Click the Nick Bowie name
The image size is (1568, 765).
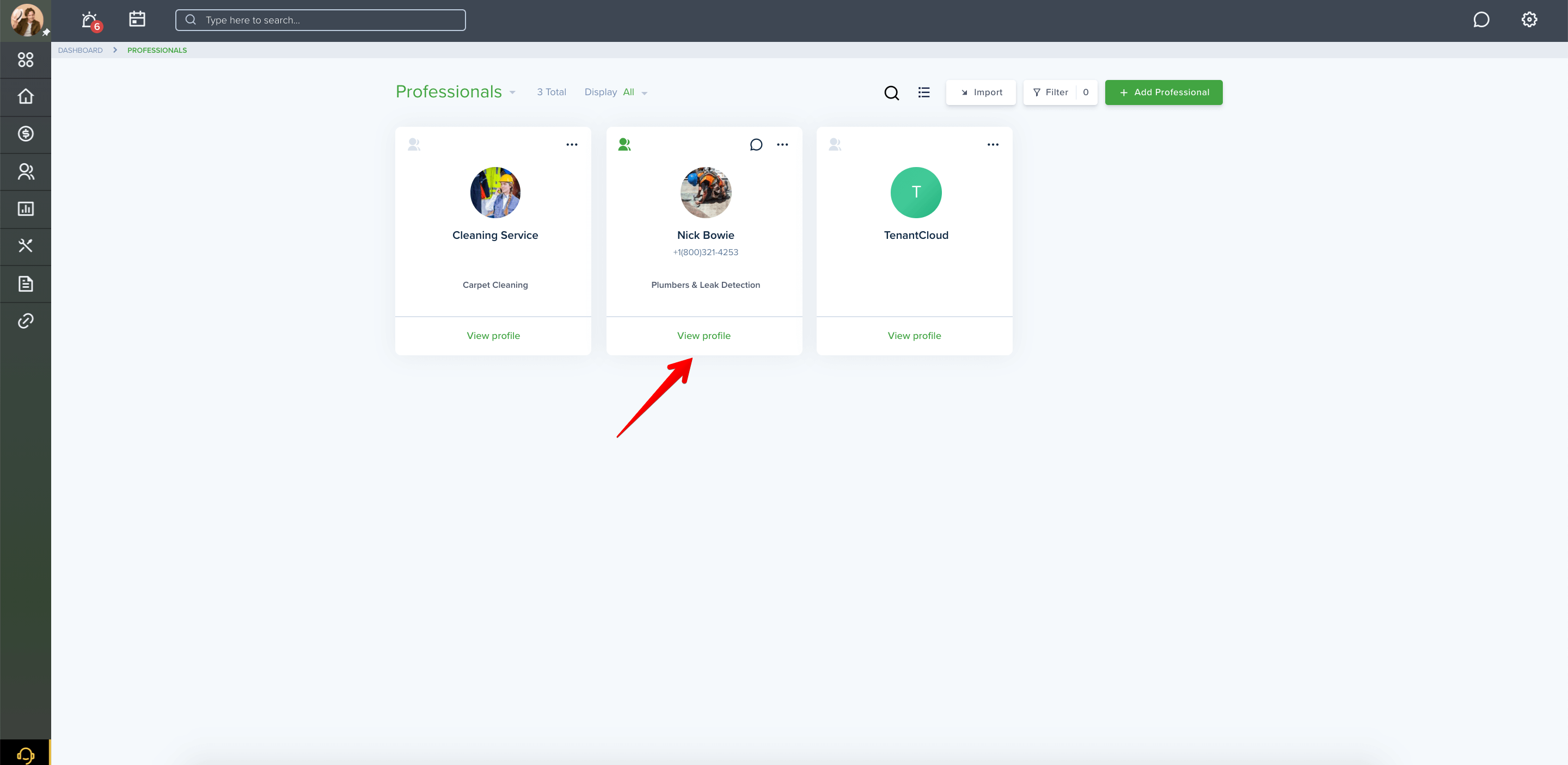[x=706, y=236]
